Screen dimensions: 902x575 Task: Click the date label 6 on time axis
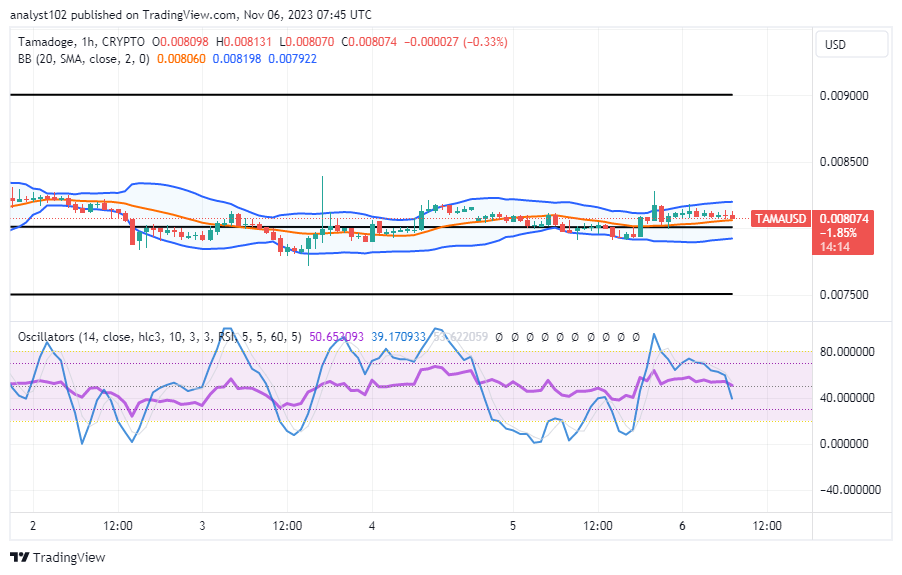[682, 526]
